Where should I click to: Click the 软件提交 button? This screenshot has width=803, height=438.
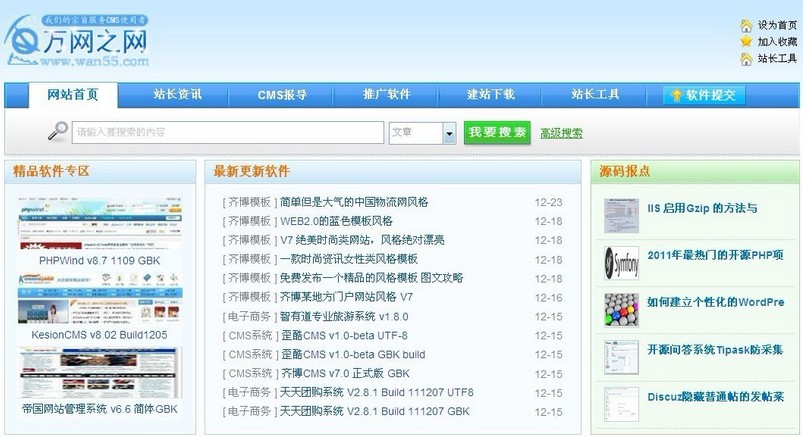pyautogui.click(x=704, y=95)
